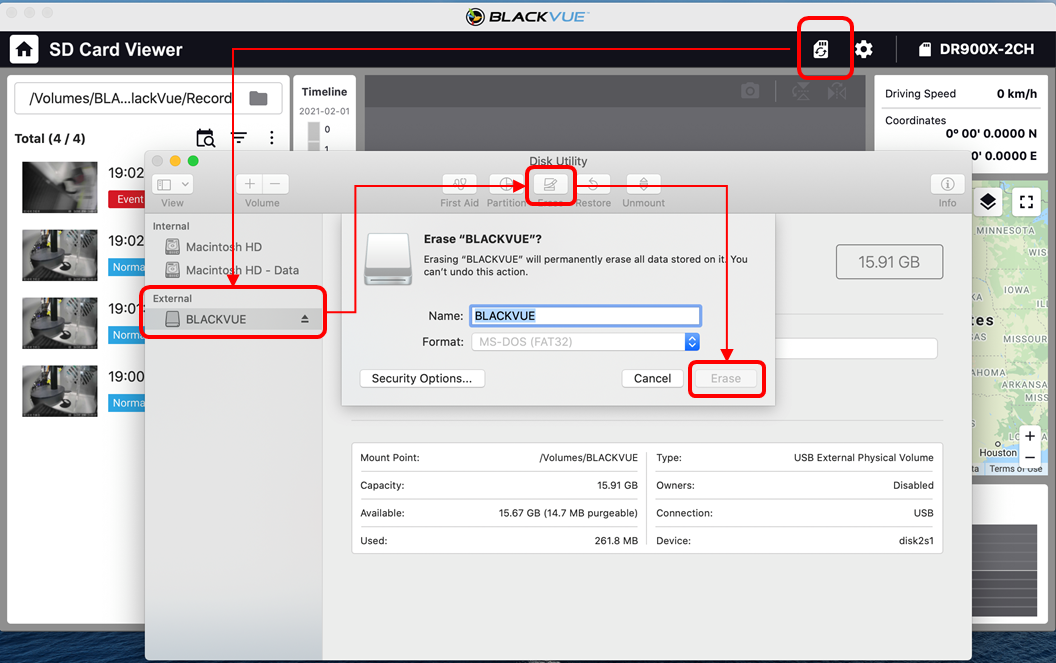Browse folder next to Volumes path
The image size is (1056, 663).
point(258,98)
